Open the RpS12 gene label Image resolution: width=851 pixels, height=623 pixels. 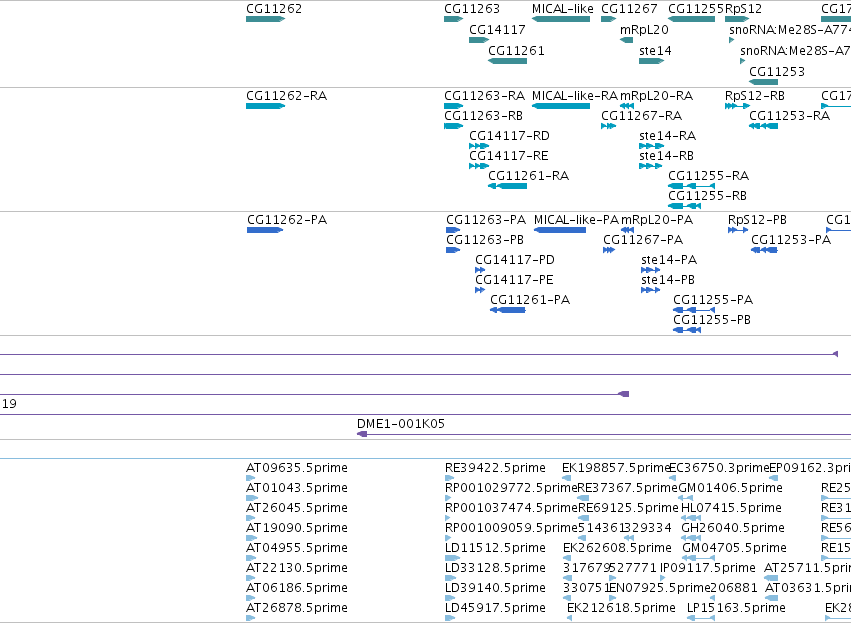click(x=743, y=9)
